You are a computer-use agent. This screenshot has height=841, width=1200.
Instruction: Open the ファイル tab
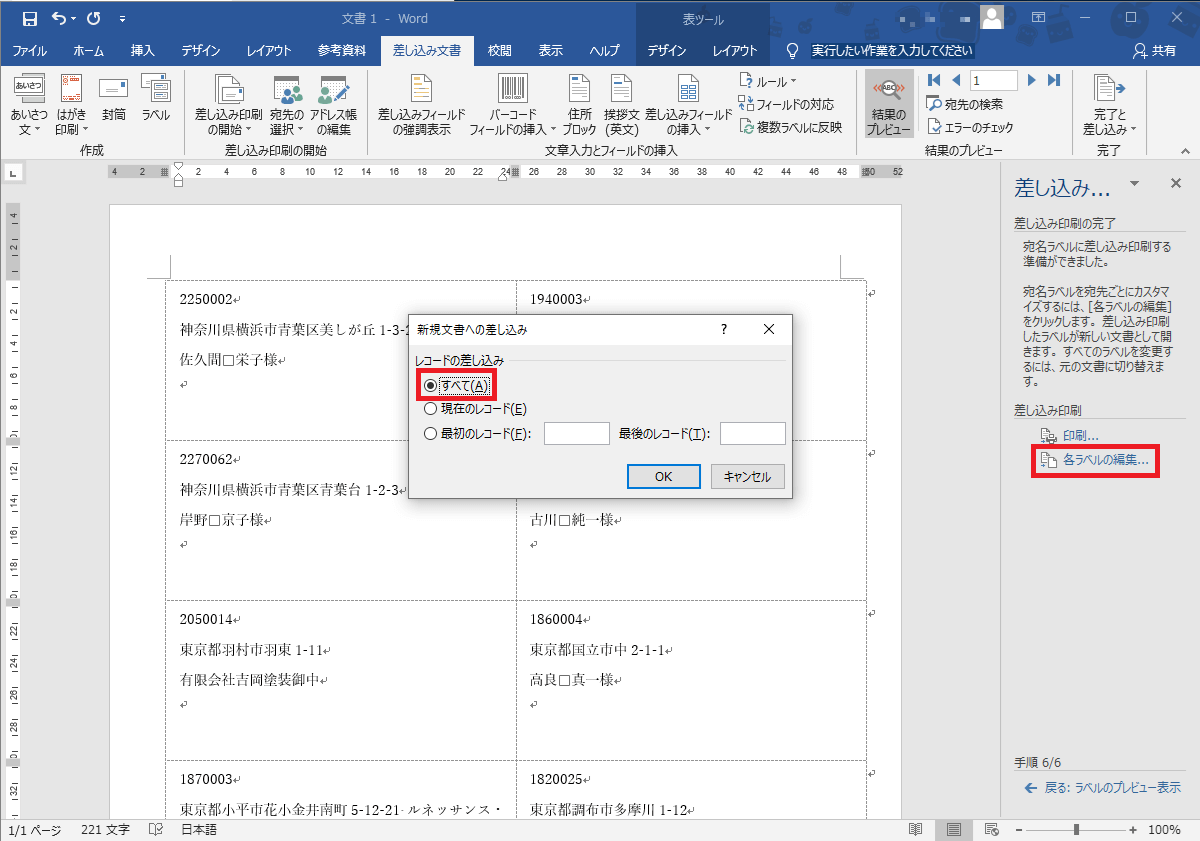29,51
